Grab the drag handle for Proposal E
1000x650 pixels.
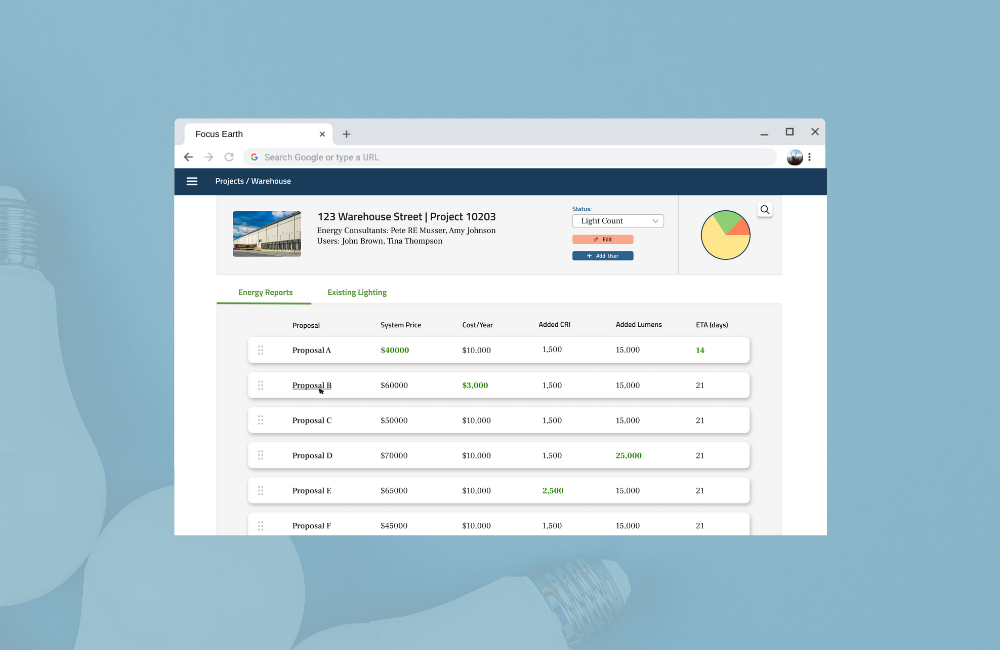260,491
